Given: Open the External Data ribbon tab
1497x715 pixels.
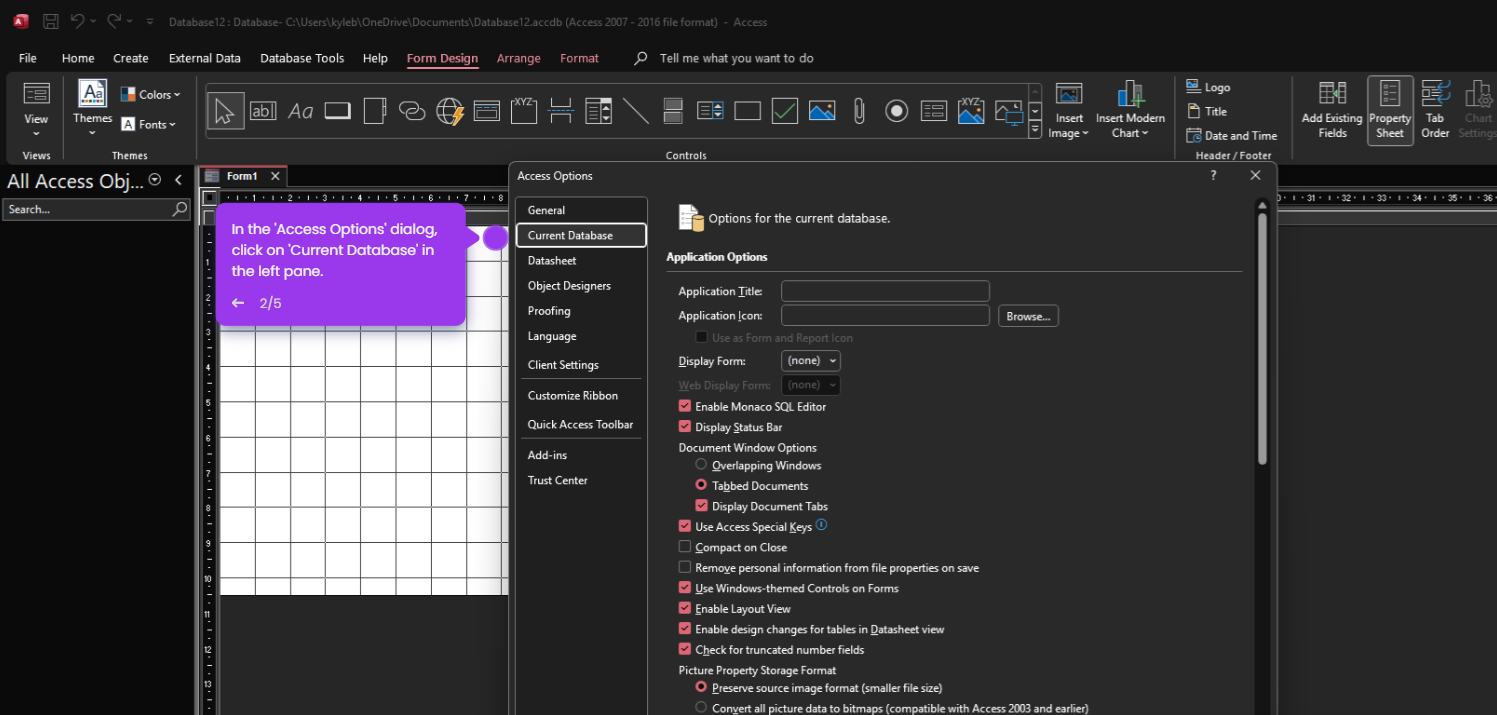Looking at the screenshot, I should click(x=205, y=58).
